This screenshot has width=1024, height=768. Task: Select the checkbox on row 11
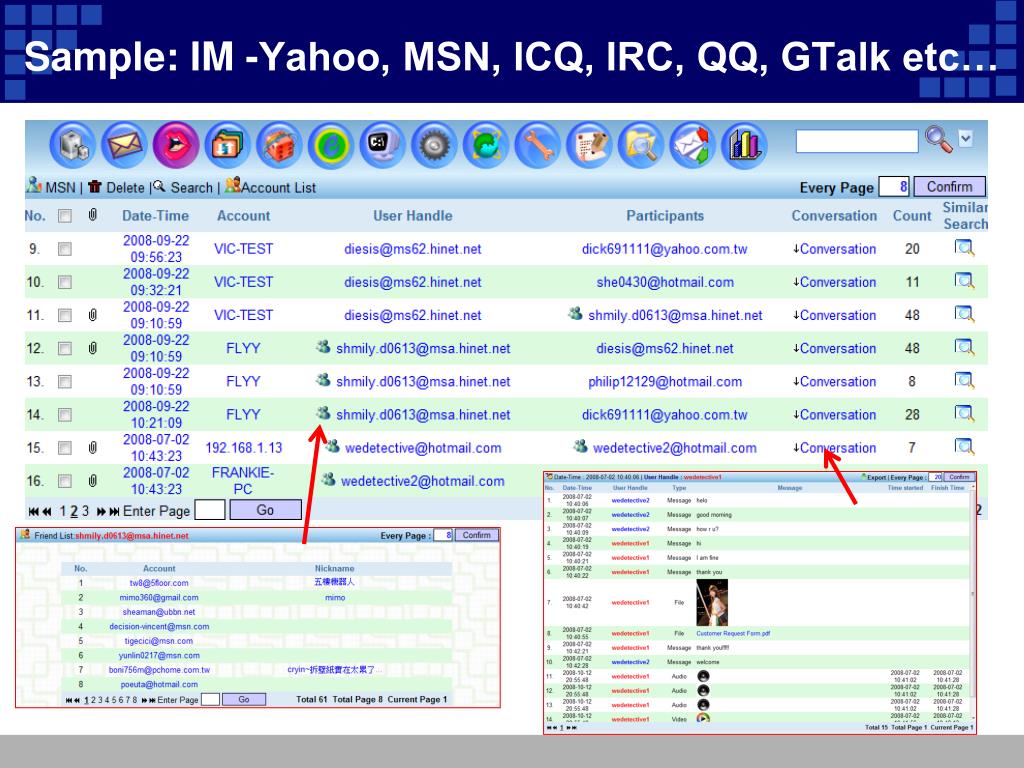(65, 315)
